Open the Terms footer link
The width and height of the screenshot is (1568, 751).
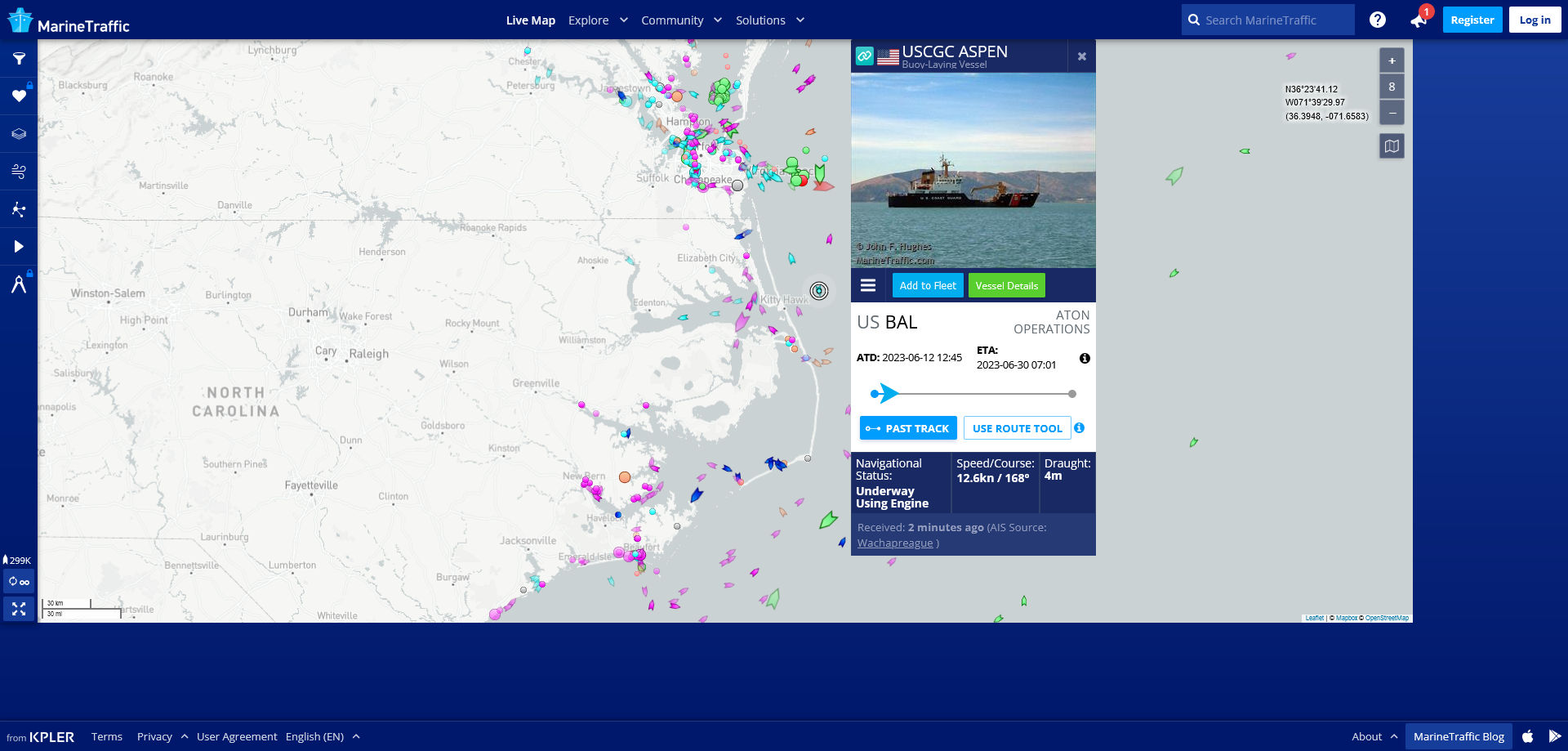107,736
